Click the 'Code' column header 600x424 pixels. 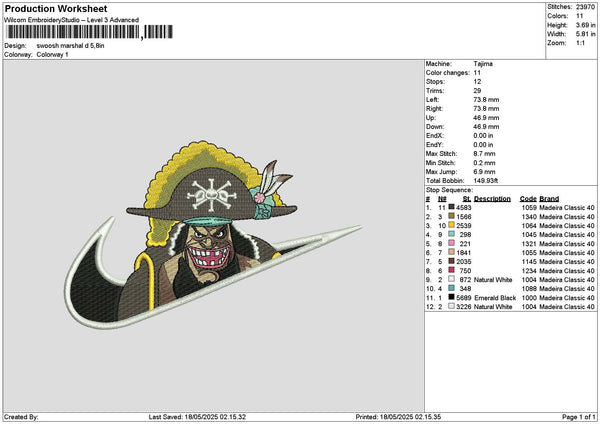(528, 199)
